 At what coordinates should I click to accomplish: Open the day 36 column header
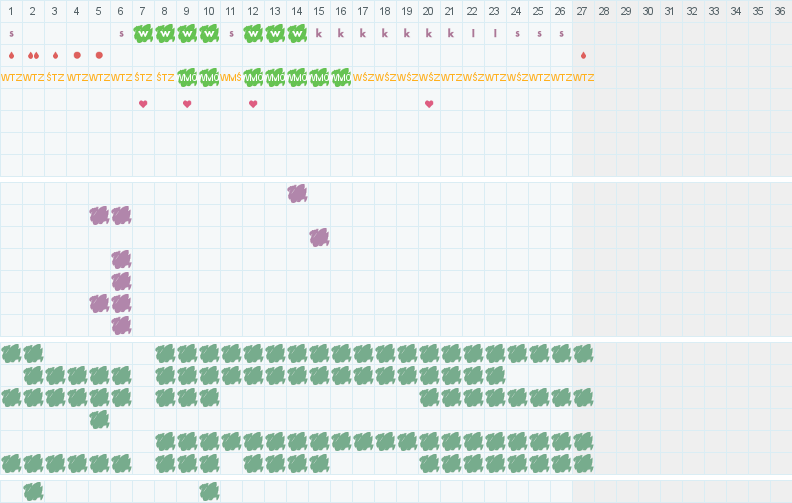780,11
